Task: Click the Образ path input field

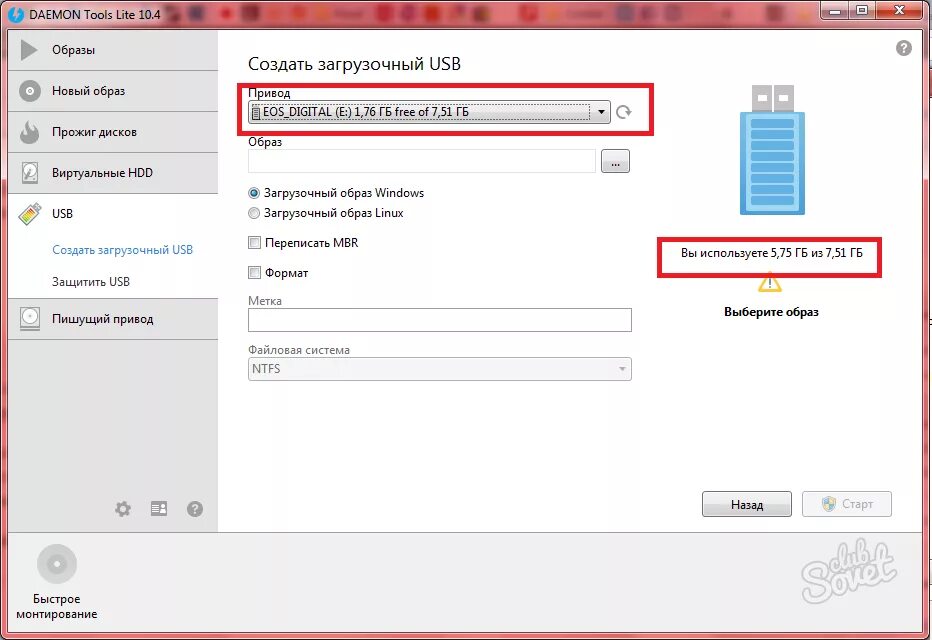Action: (421, 161)
